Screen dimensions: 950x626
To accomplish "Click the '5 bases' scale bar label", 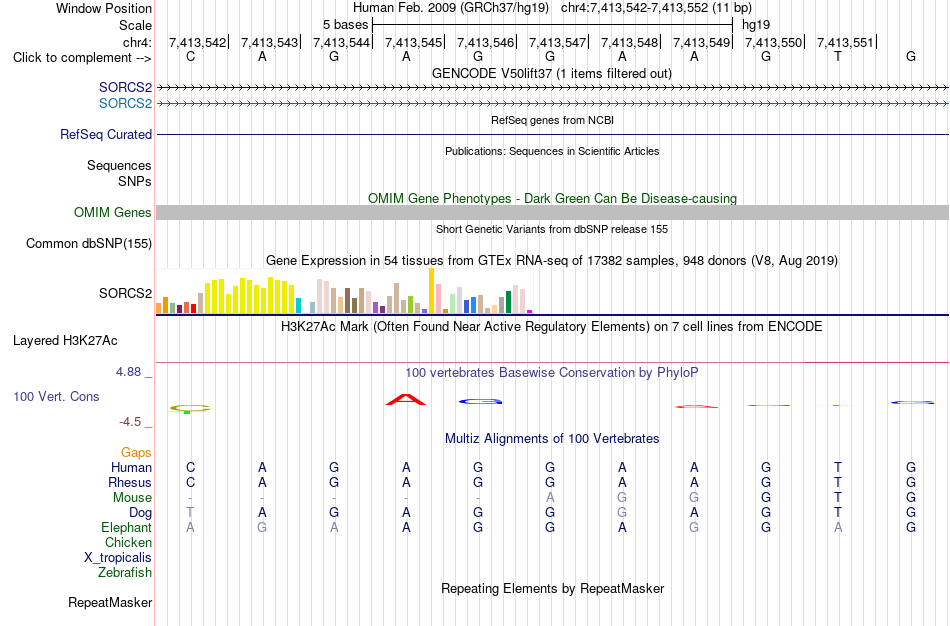I will (x=345, y=25).
